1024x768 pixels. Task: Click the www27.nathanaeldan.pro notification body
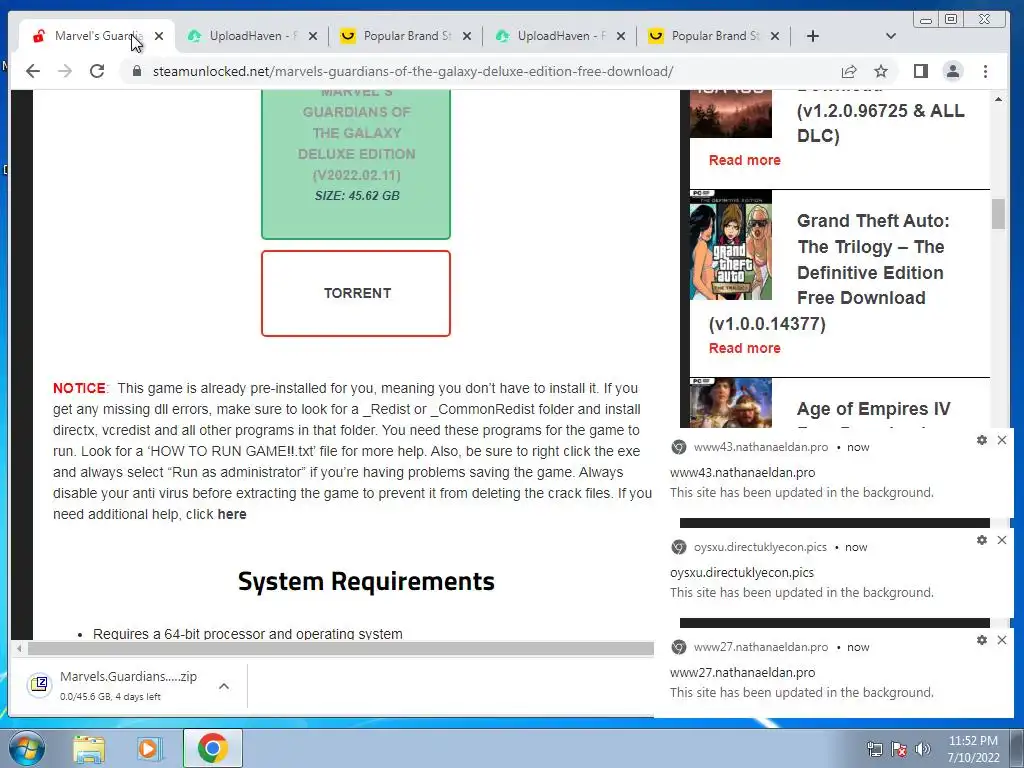(834, 673)
